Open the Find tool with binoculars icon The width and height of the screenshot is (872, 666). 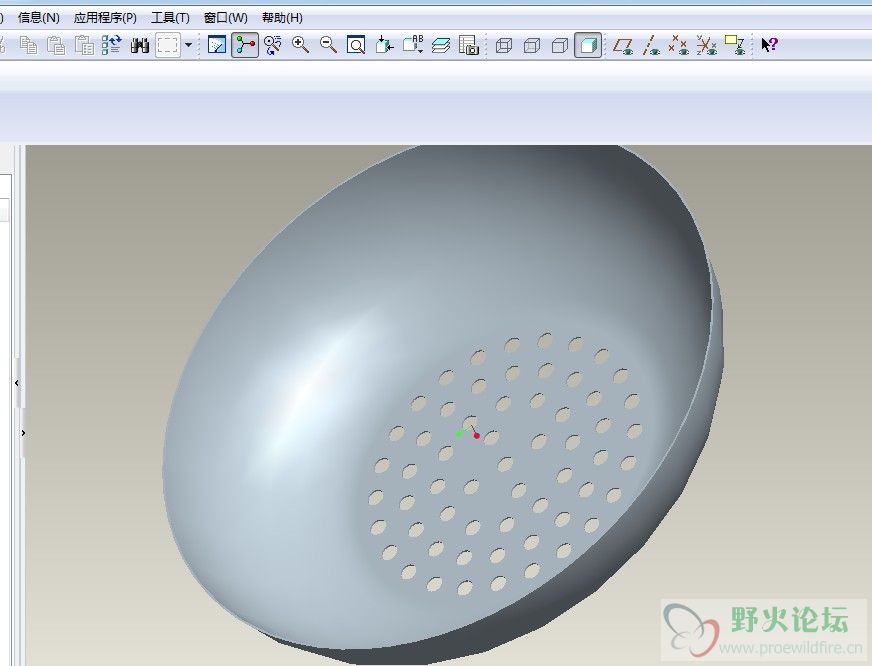[x=140, y=45]
